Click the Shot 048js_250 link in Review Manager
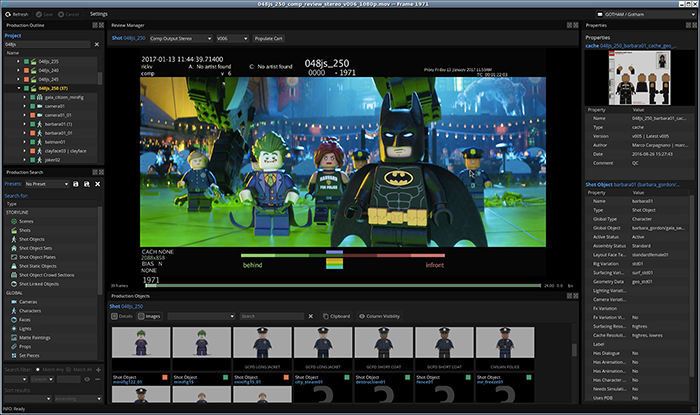The image size is (700, 415). (x=129, y=38)
